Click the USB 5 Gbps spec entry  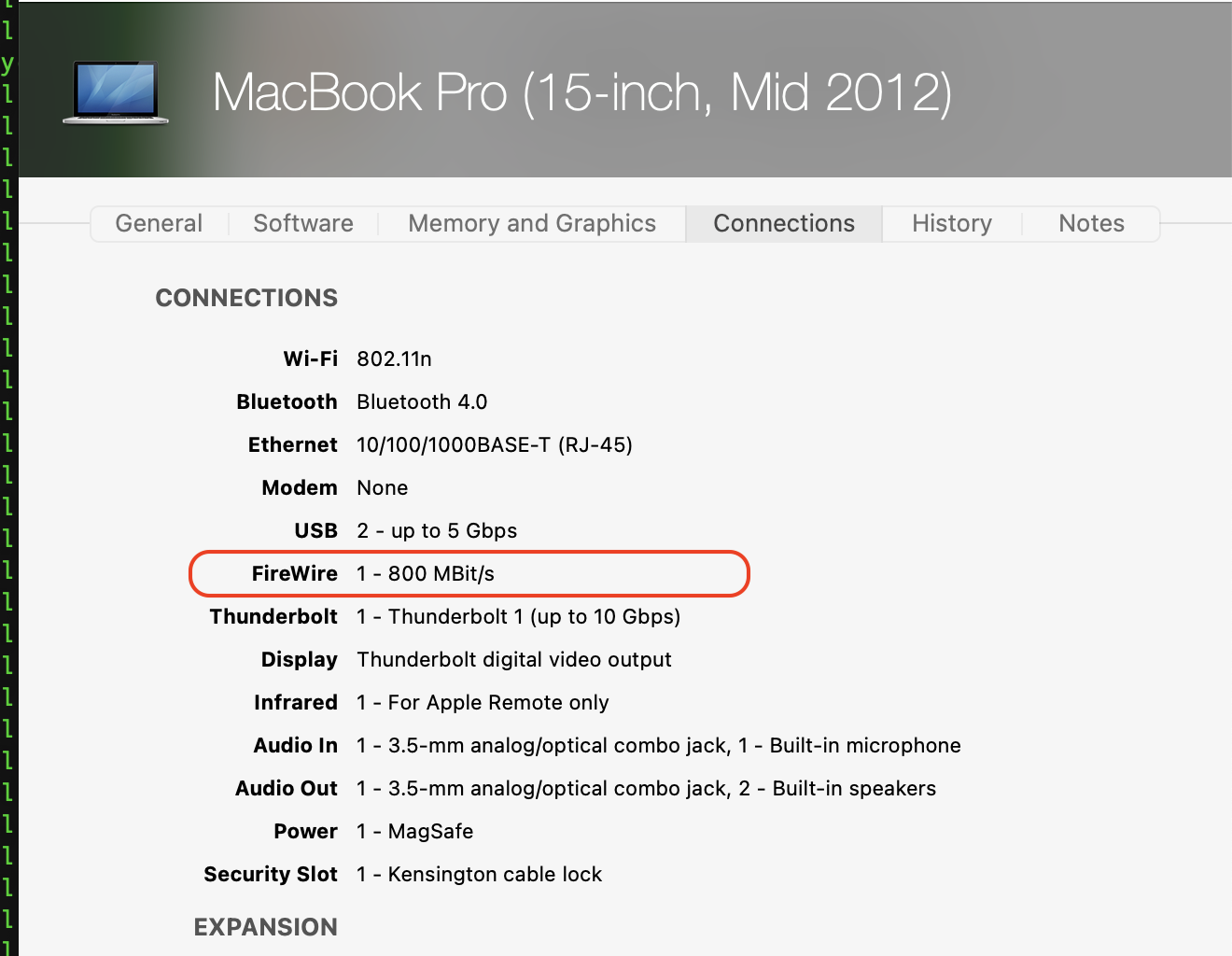pos(436,530)
